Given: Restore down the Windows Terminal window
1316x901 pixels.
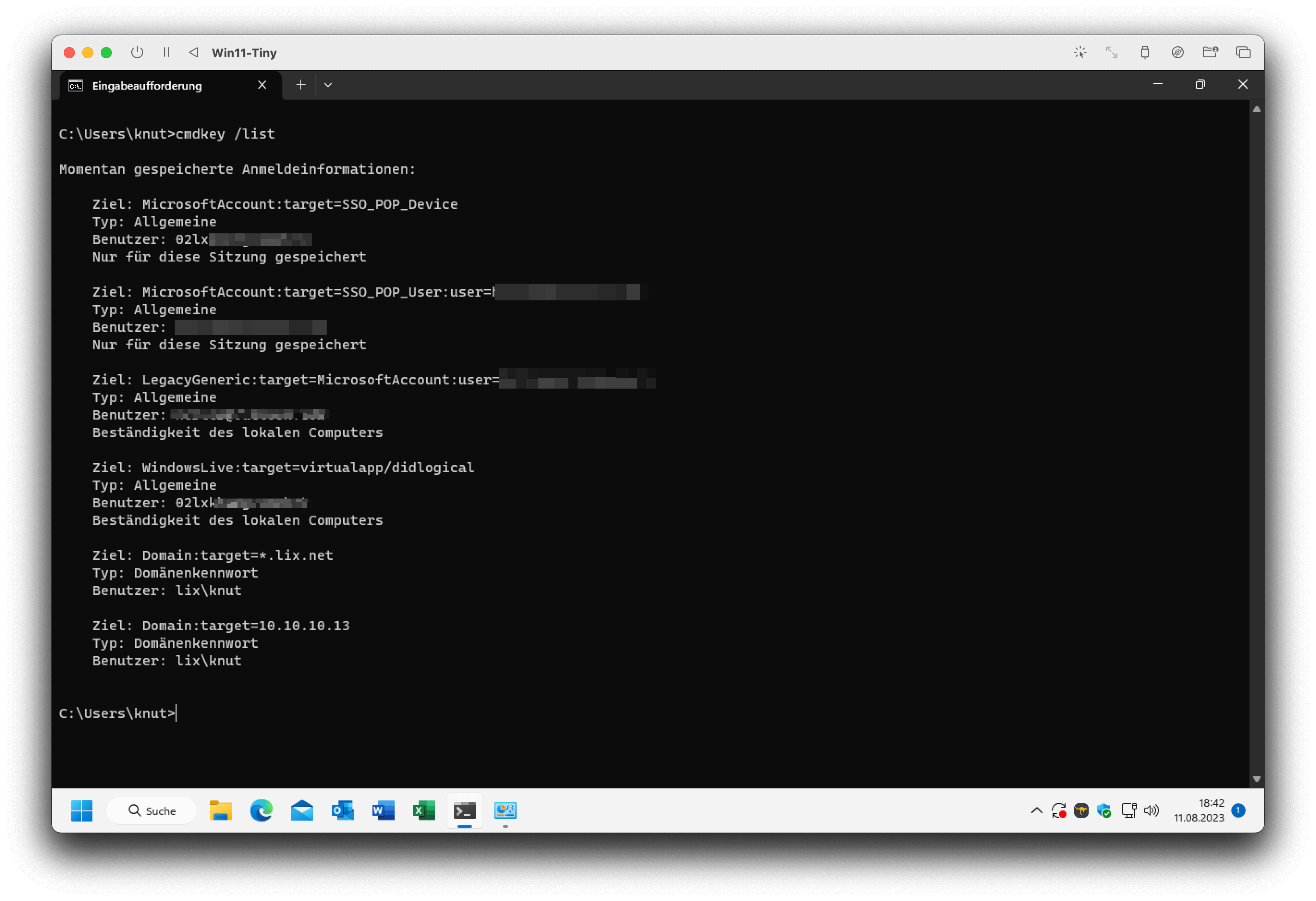Looking at the screenshot, I should coord(1200,85).
